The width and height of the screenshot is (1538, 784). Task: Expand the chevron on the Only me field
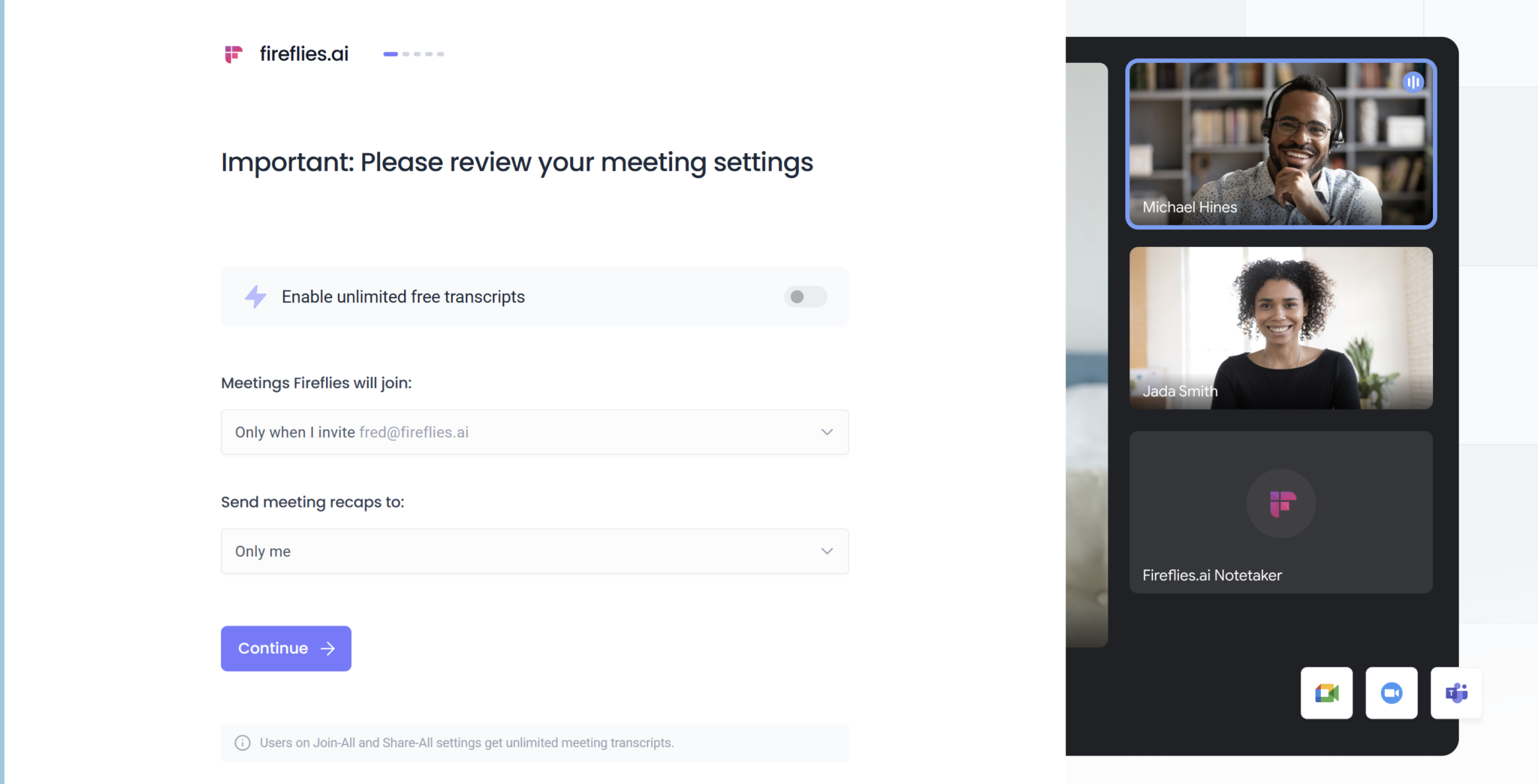click(x=827, y=551)
